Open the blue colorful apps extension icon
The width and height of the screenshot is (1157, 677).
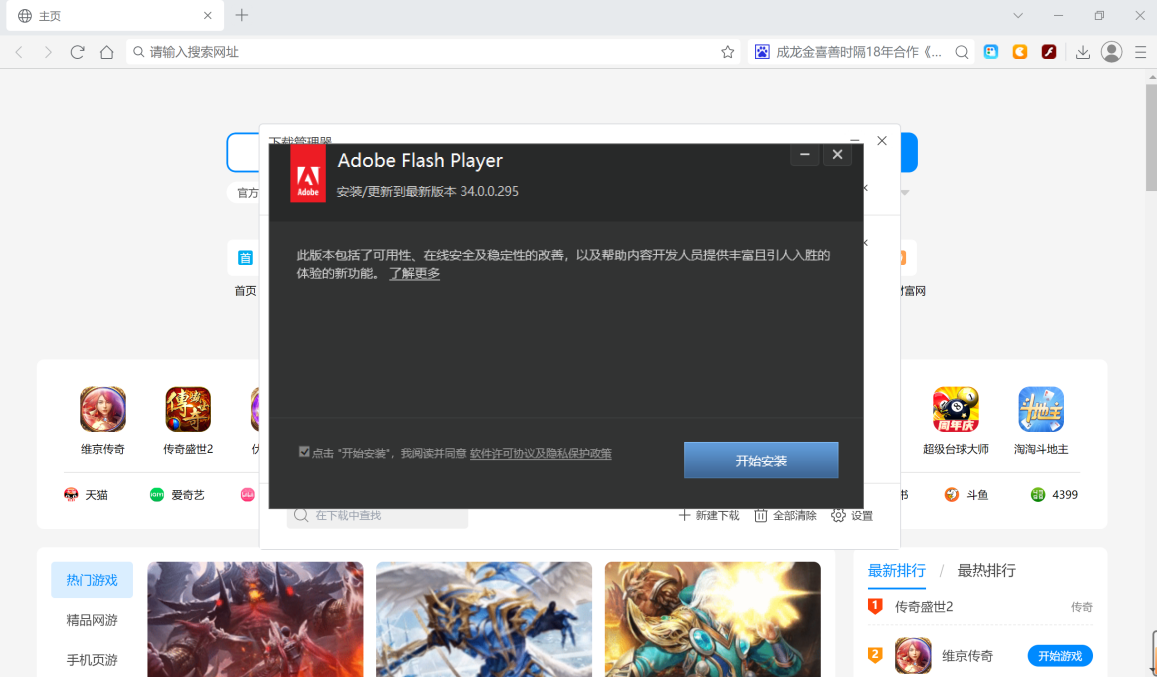991,52
